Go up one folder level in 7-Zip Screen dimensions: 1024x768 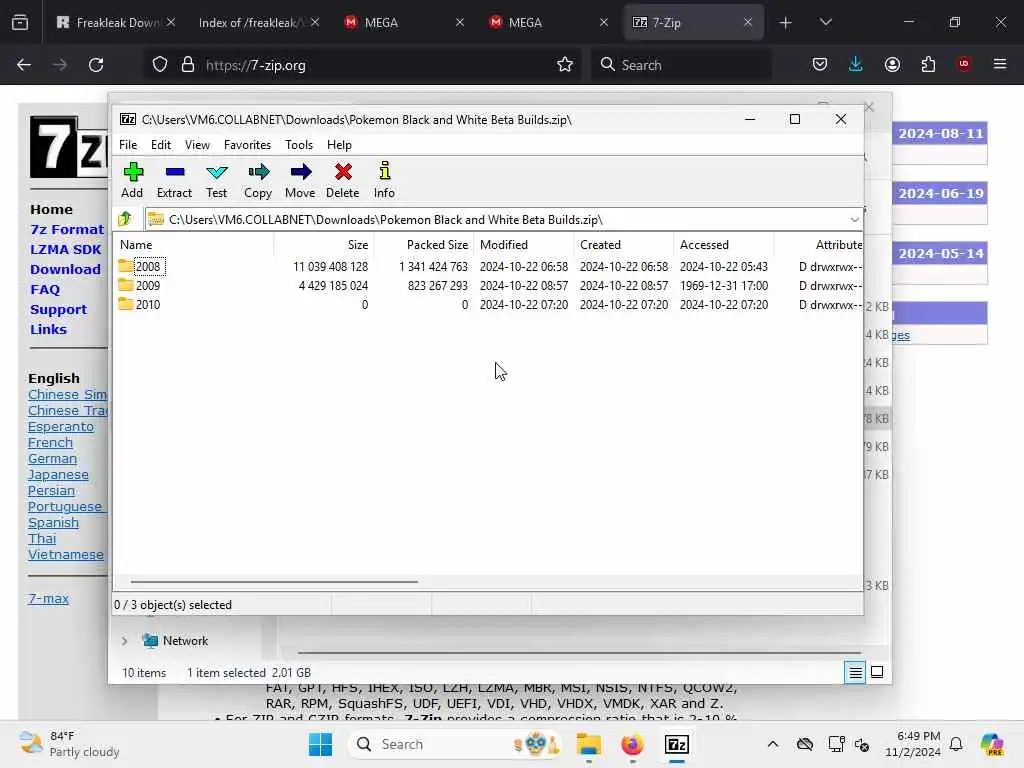125,219
